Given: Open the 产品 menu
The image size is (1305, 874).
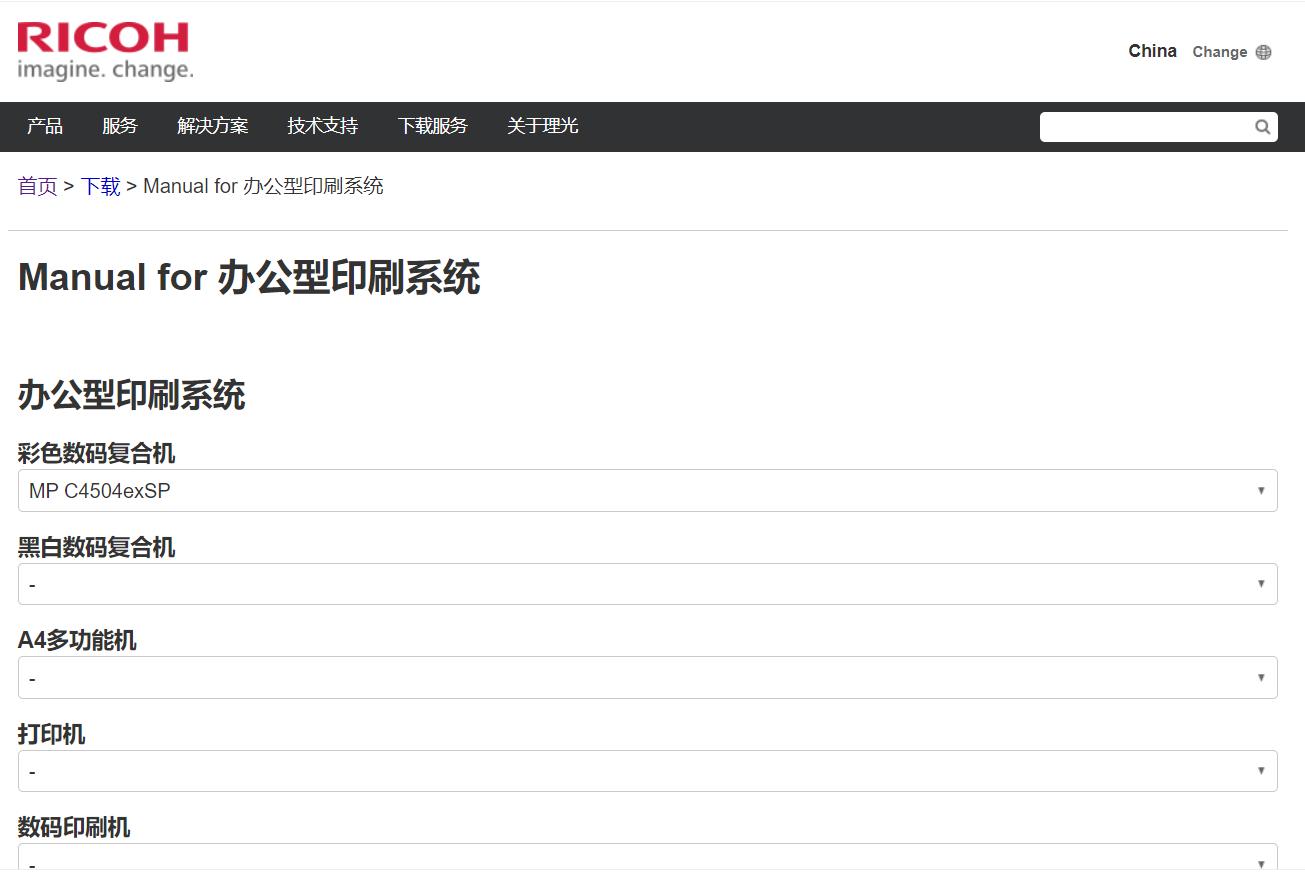Looking at the screenshot, I should [44, 127].
